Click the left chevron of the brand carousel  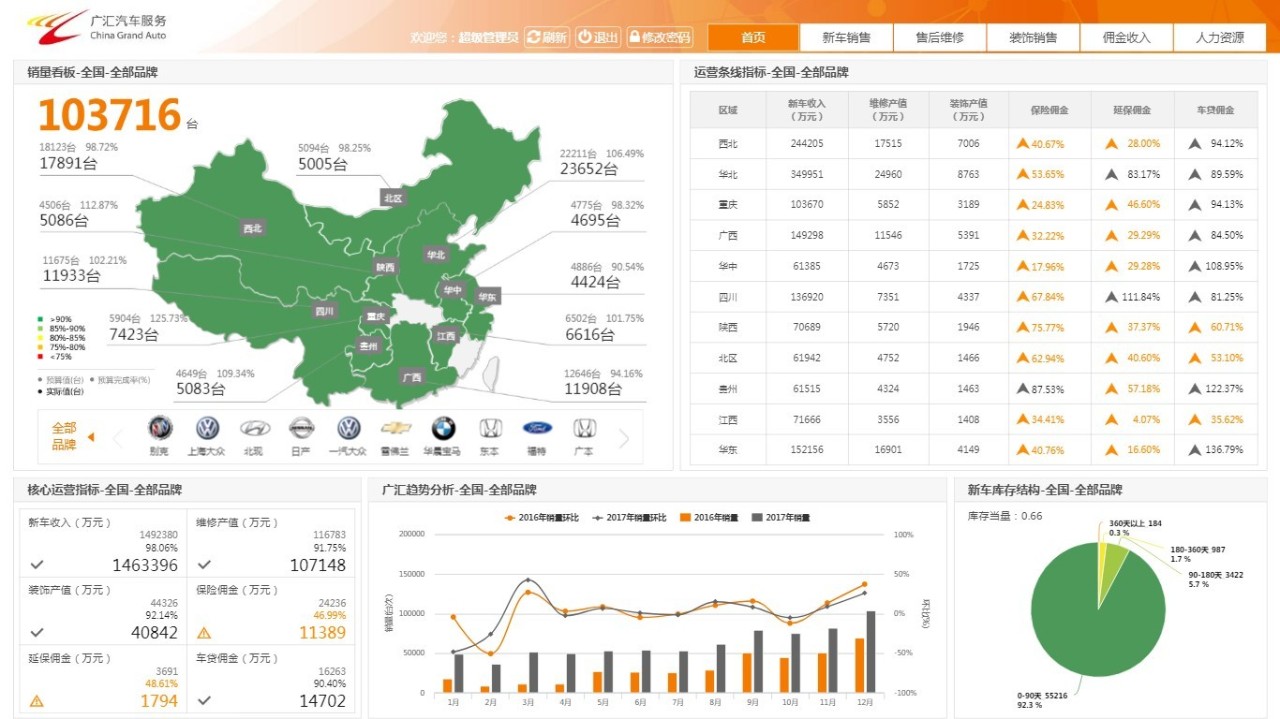(117, 437)
